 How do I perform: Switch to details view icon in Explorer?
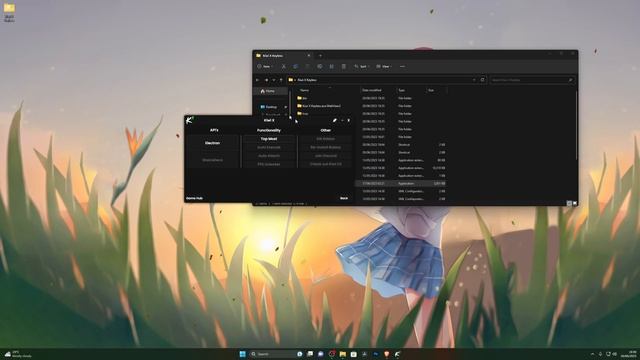569,203
